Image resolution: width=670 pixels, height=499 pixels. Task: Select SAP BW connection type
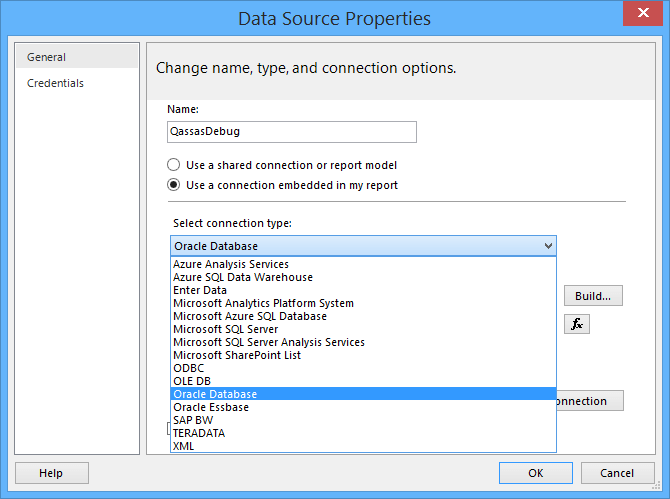pos(364,420)
